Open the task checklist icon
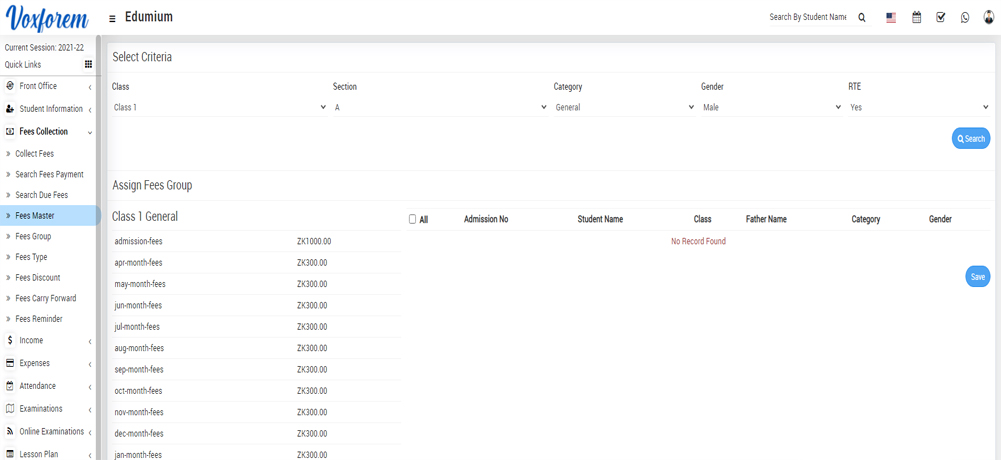This screenshot has width=1001, height=460. tap(940, 18)
